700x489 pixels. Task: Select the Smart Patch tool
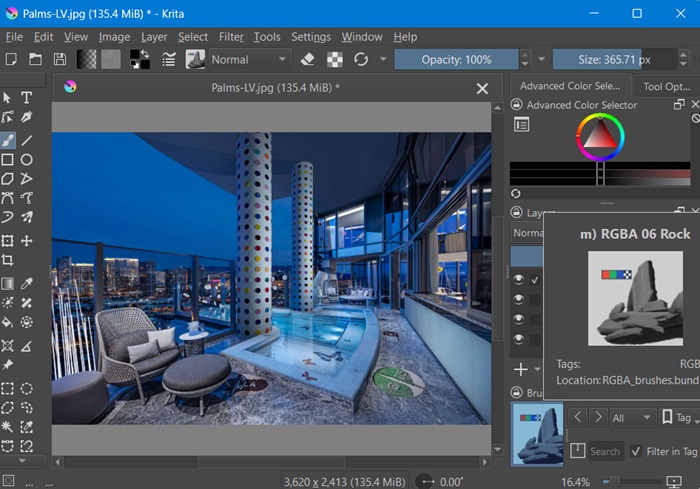click(x=27, y=303)
